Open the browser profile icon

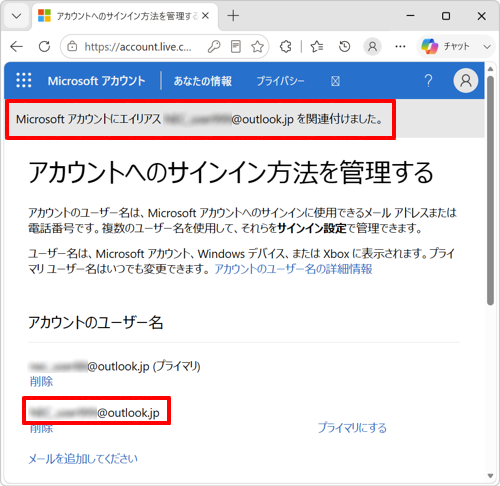click(x=372, y=47)
